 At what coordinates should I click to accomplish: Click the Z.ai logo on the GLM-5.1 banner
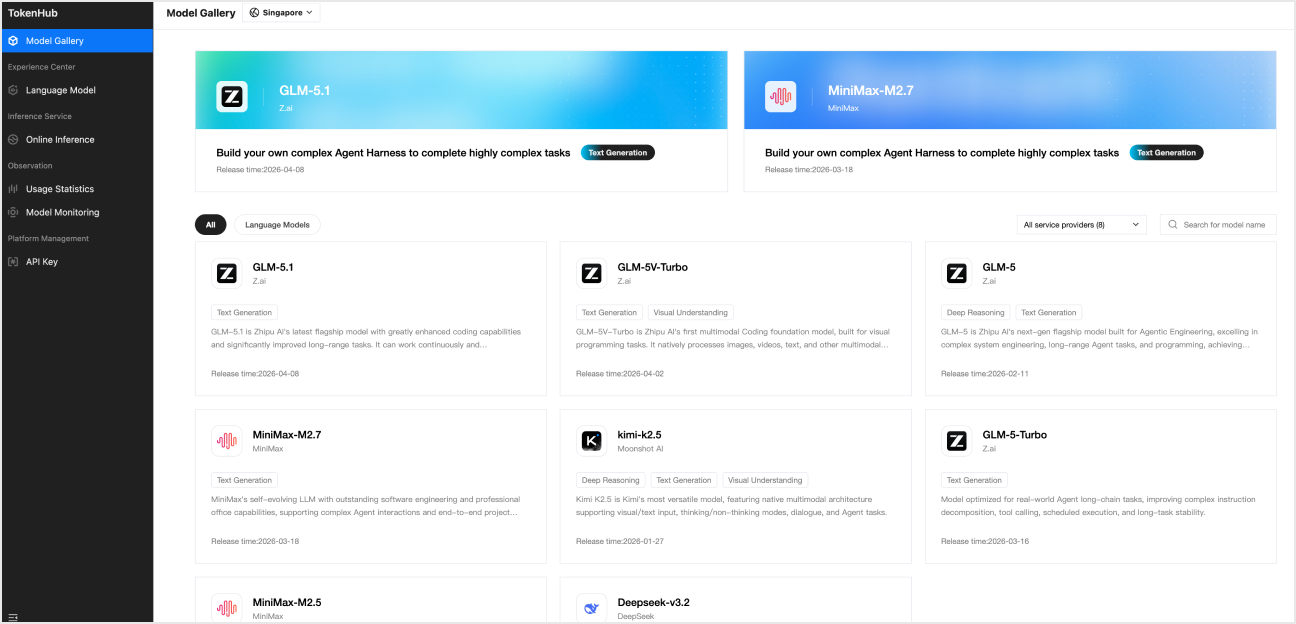[232, 97]
